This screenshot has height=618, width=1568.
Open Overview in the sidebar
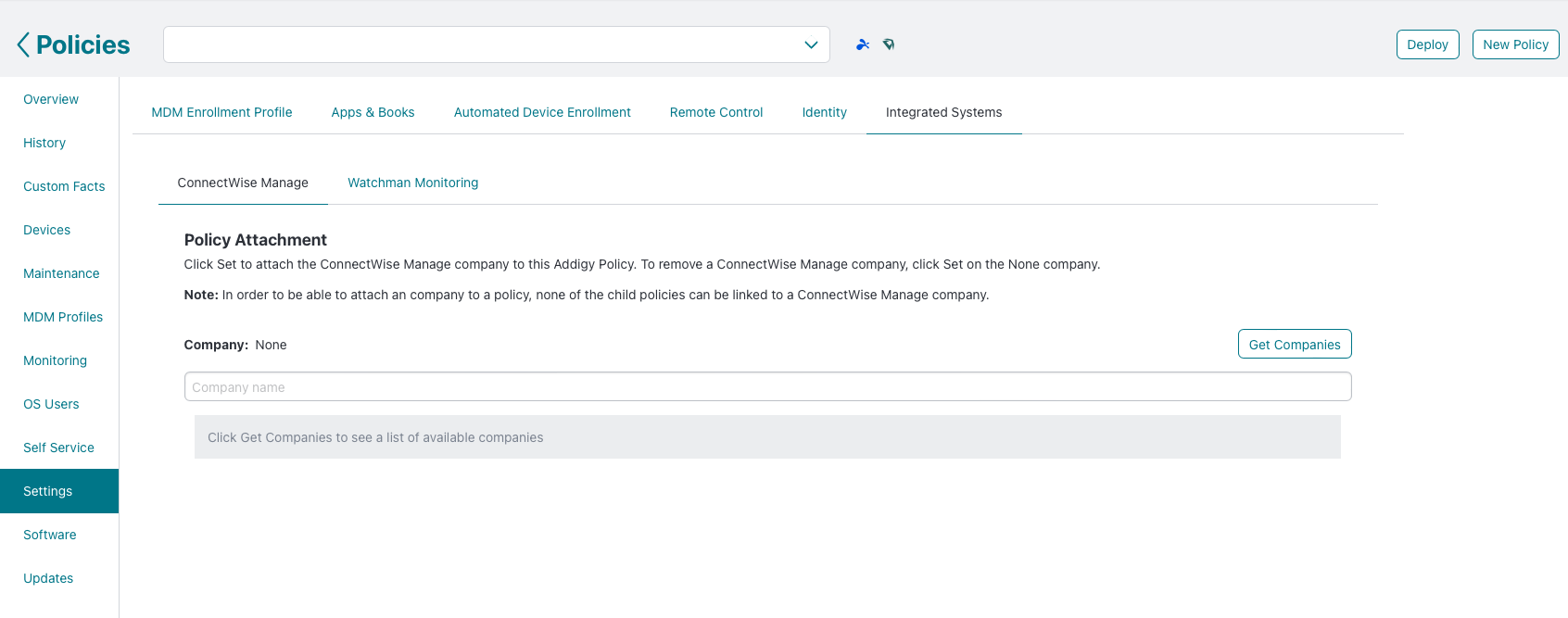pyautogui.click(x=51, y=99)
